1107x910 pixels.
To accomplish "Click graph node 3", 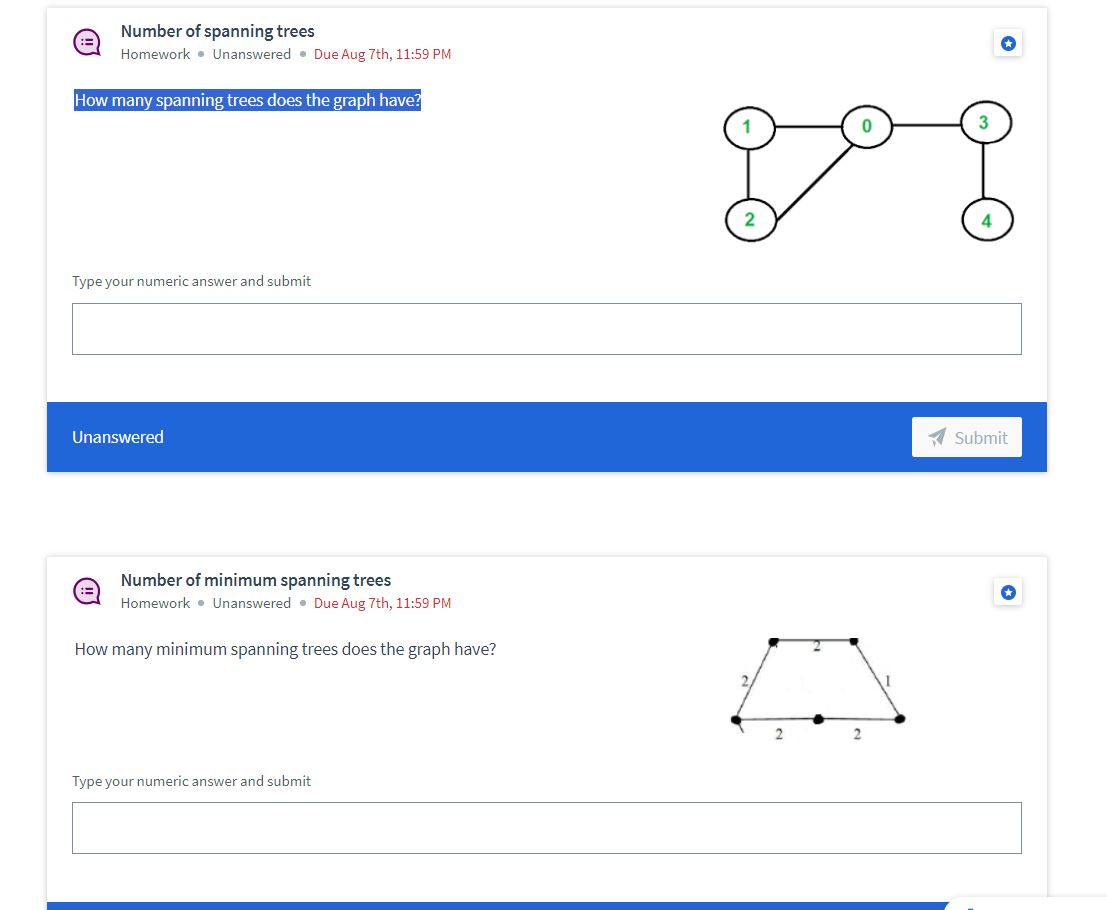I will (x=986, y=122).
